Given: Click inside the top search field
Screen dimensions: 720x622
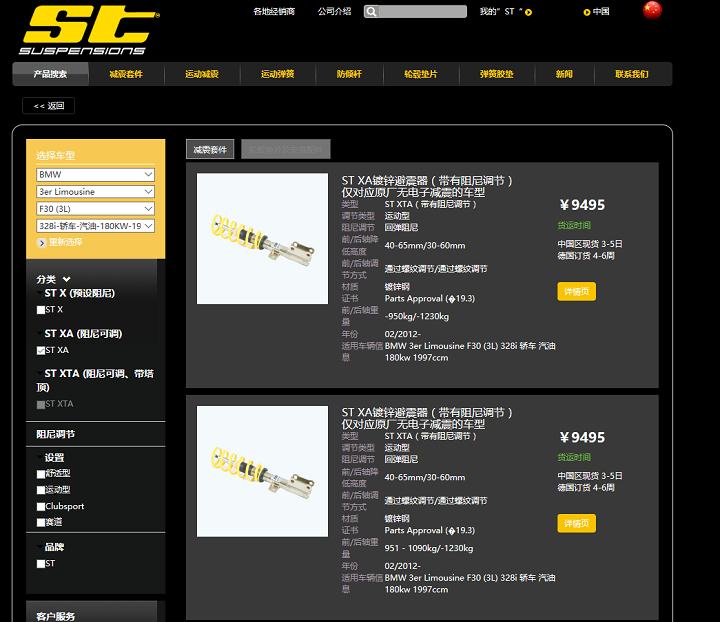Looking at the screenshot, I should point(422,11).
